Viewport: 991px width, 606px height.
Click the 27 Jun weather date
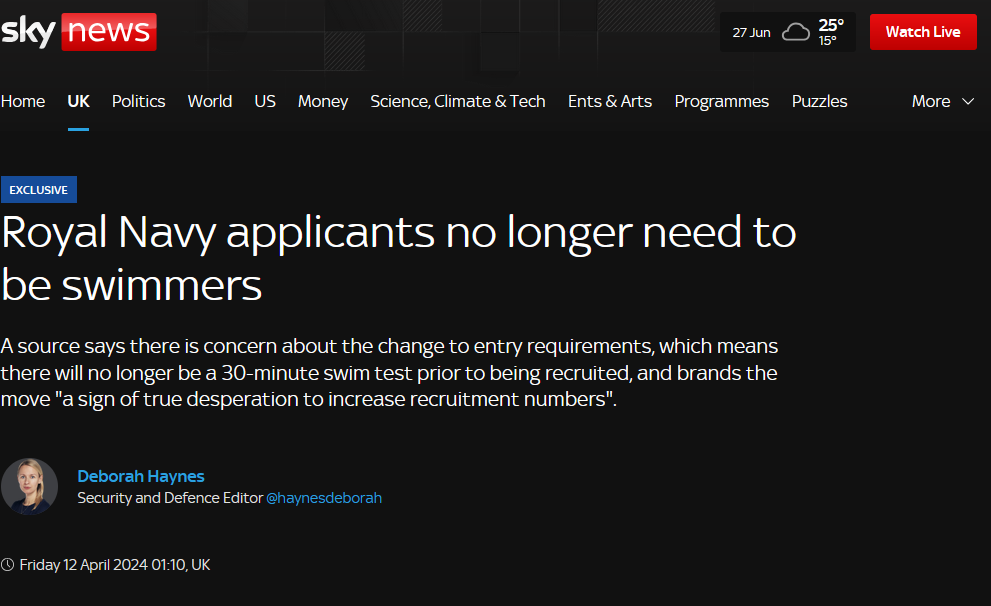tap(751, 32)
